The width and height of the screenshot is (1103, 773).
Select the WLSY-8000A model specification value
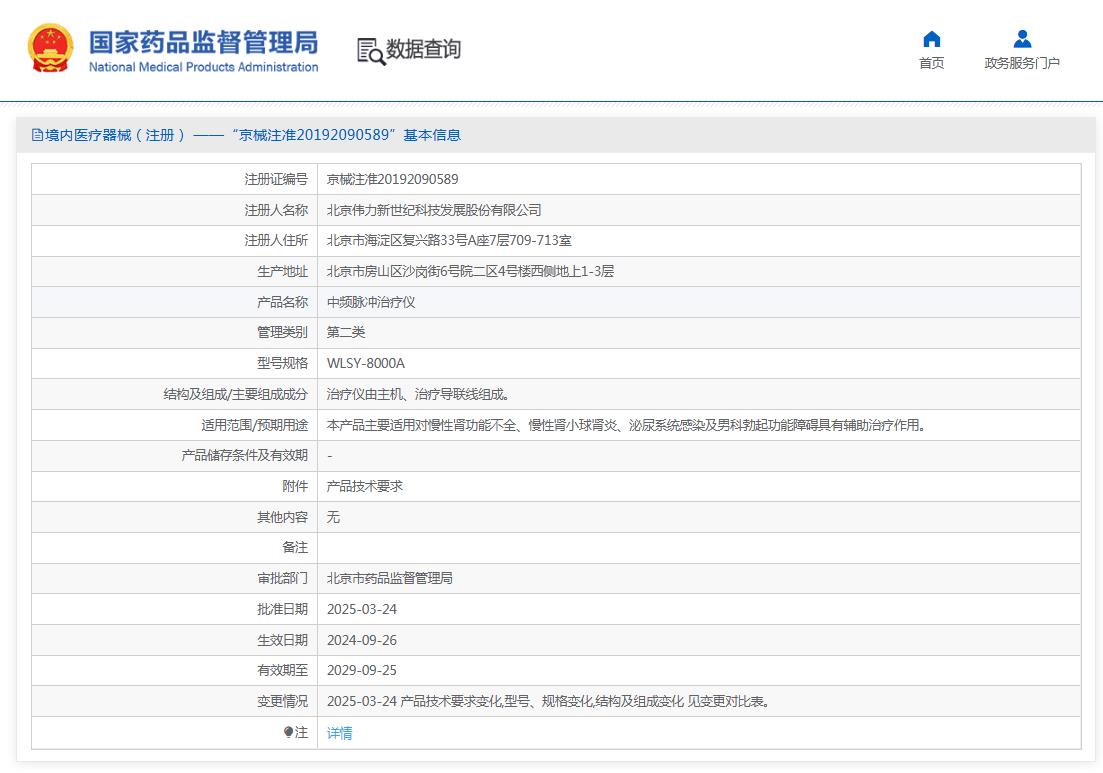pos(366,363)
